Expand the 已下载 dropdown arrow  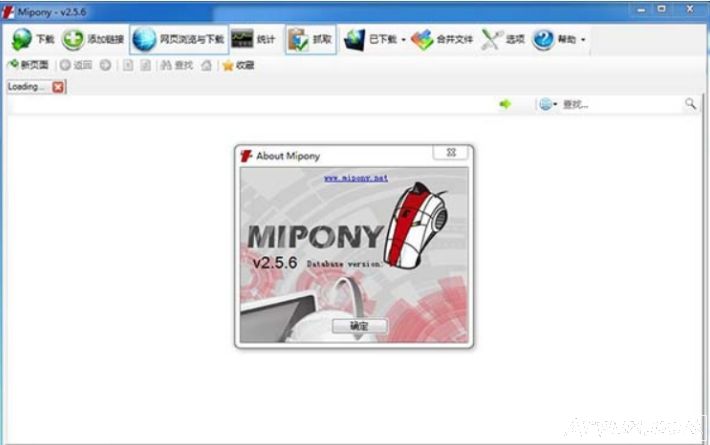point(403,40)
